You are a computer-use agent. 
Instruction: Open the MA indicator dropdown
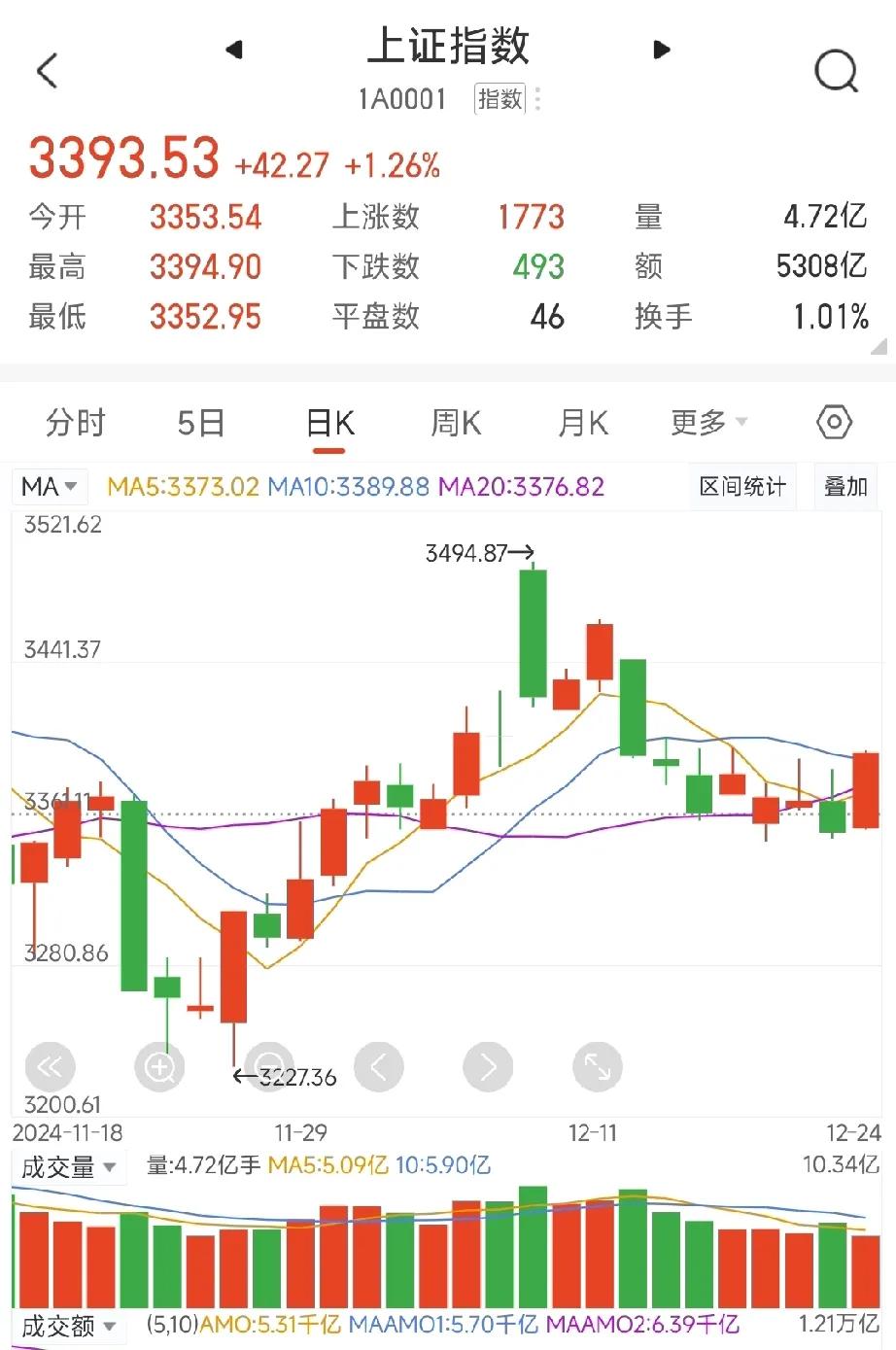pos(50,486)
